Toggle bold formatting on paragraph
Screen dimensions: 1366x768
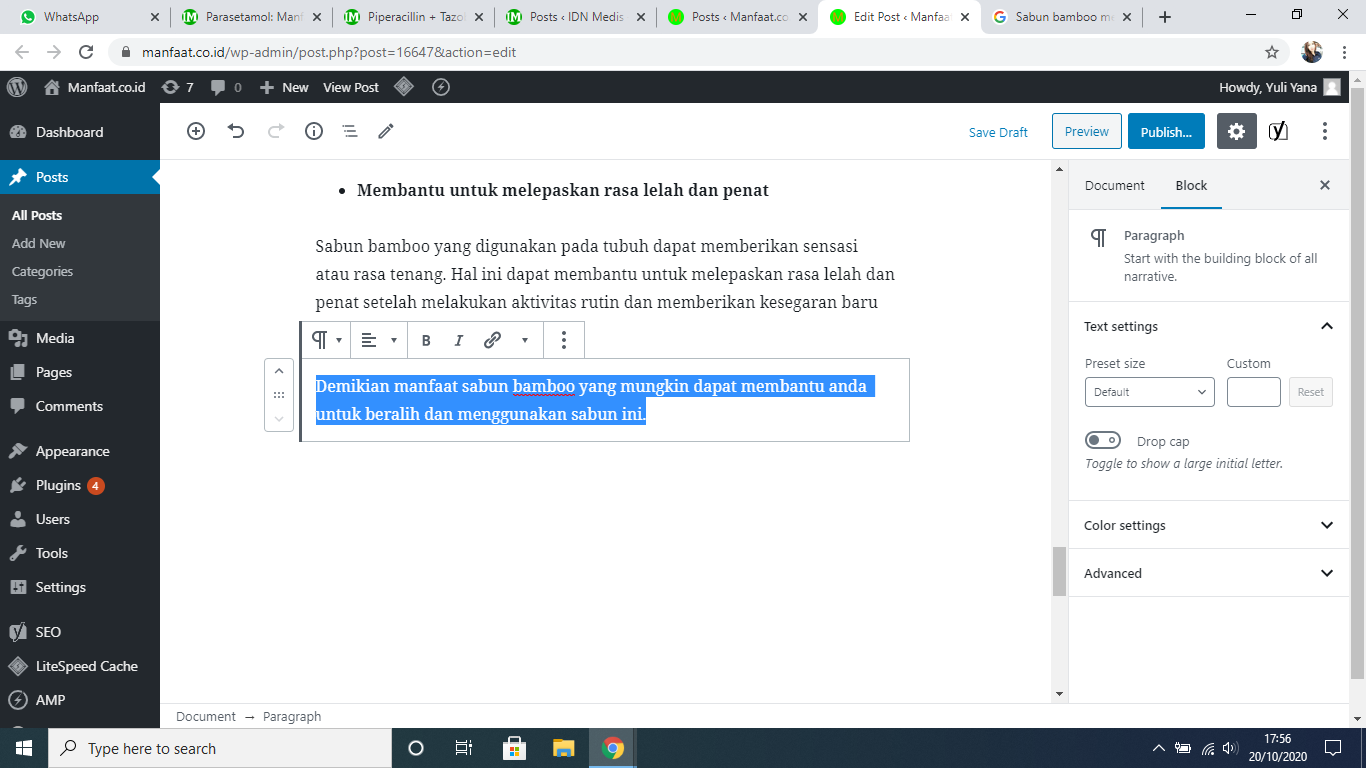click(x=426, y=340)
